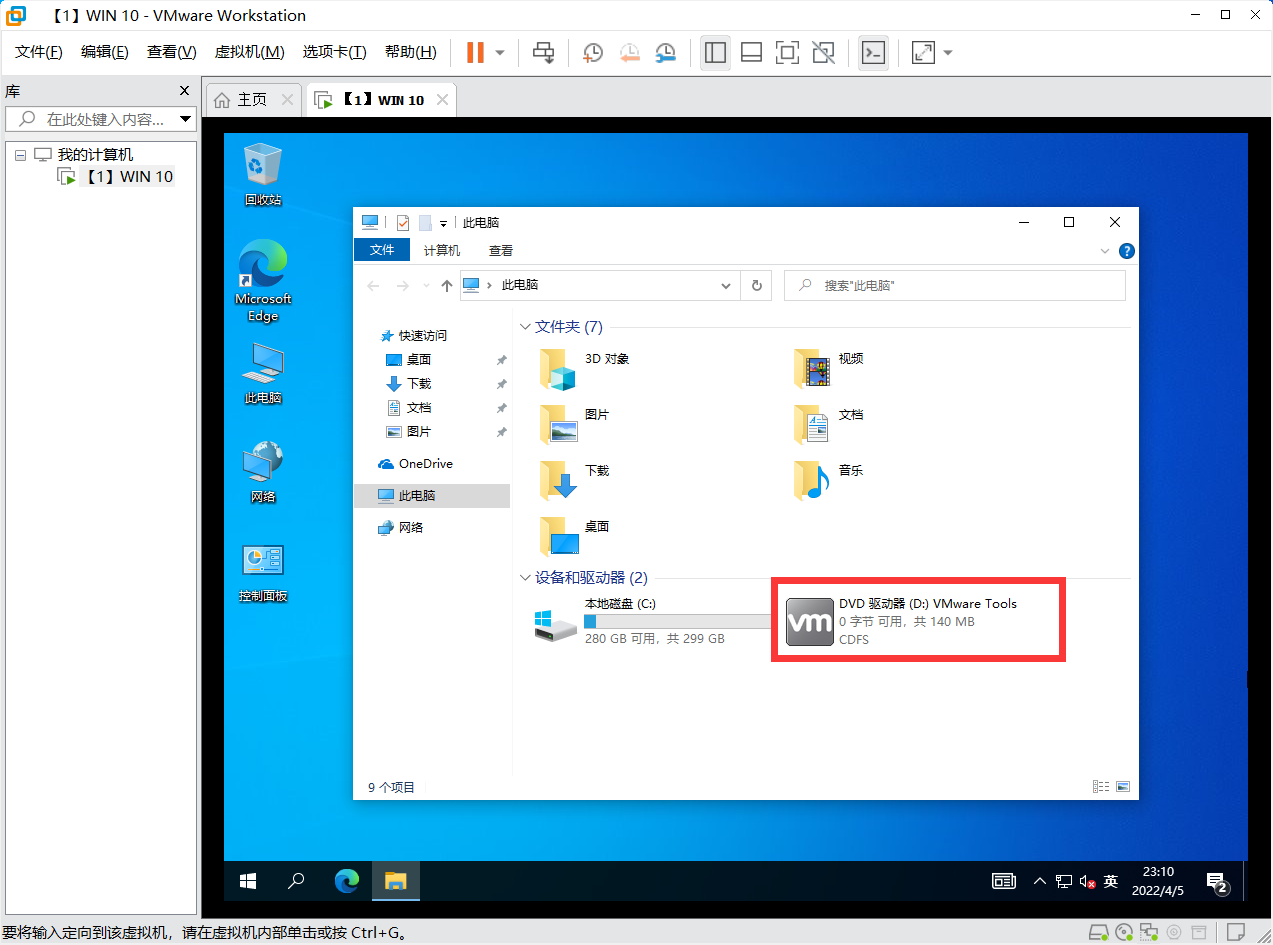The width and height of the screenshot is (1273, 945).
Task: Switch to large icons view in Explorer
Action: click(x=1123, y=787)
